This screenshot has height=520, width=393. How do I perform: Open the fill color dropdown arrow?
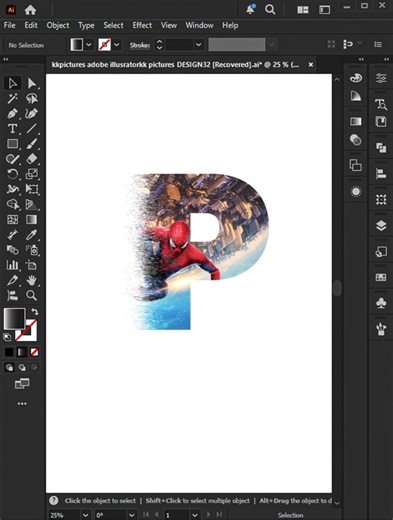pyautogui.click(x=89, y=44)
